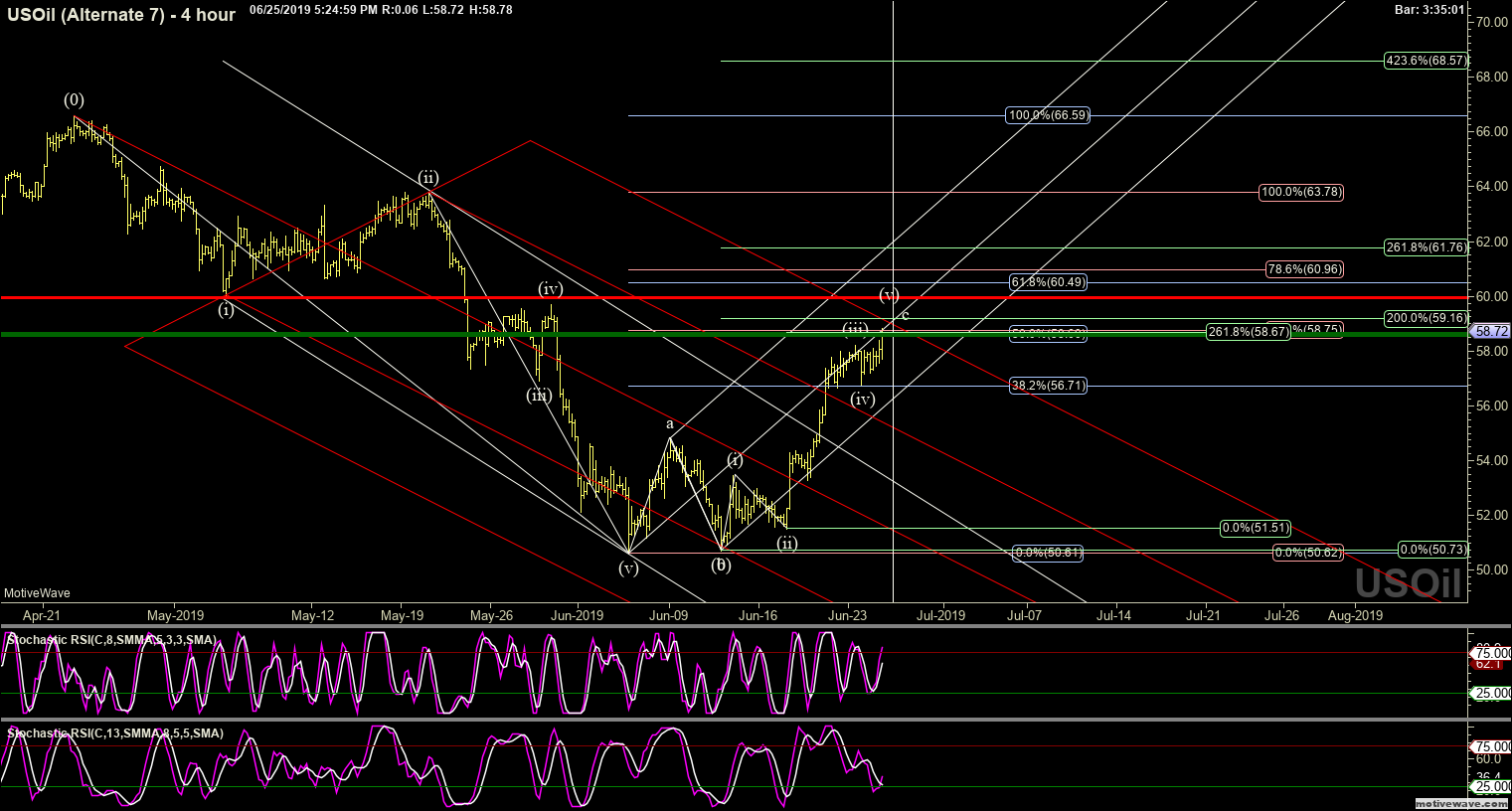Screen dimensions: 1512x811
Task: Click the MotiveWave label above the date axis
Action: tap(36, 593)
